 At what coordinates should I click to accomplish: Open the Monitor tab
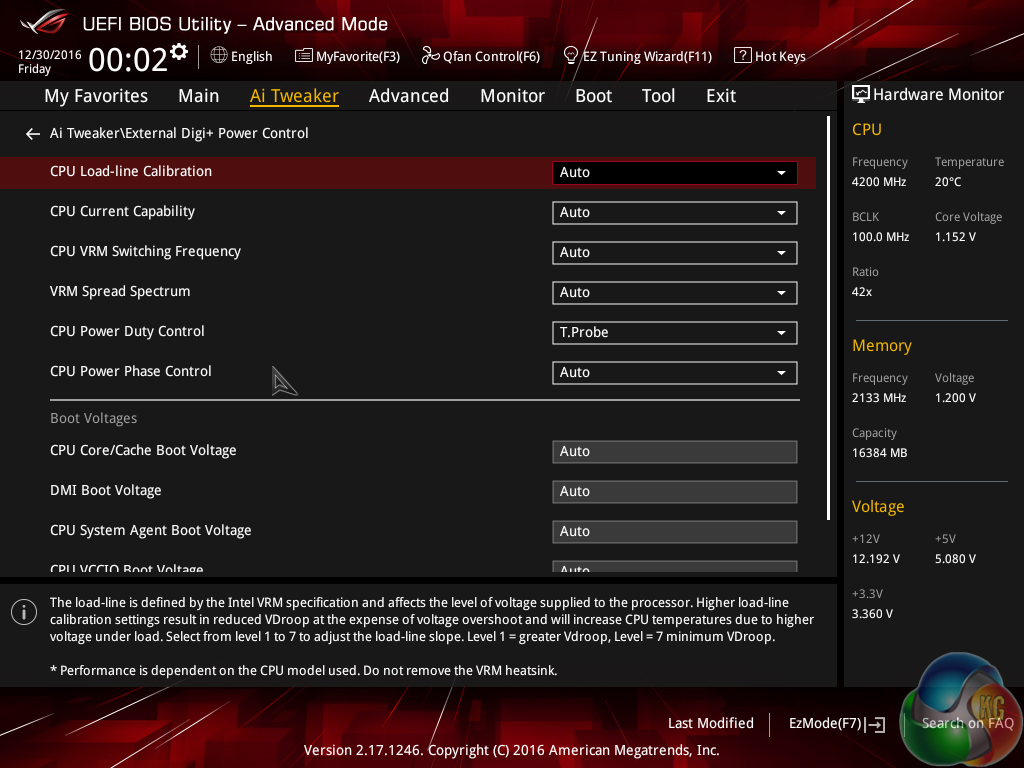(x=512, y=96)
